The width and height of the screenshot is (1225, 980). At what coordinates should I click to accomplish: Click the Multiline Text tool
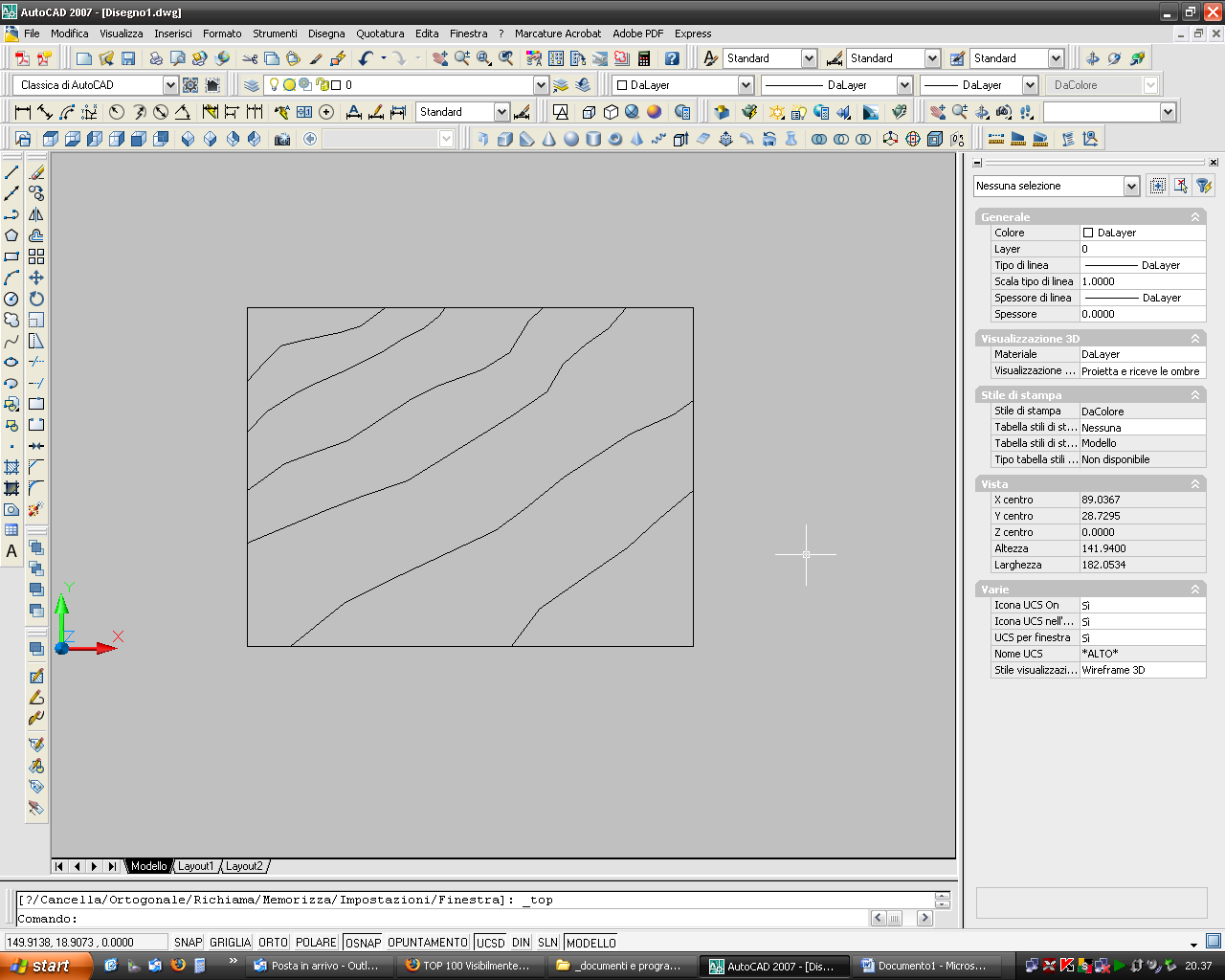(11, 551)
